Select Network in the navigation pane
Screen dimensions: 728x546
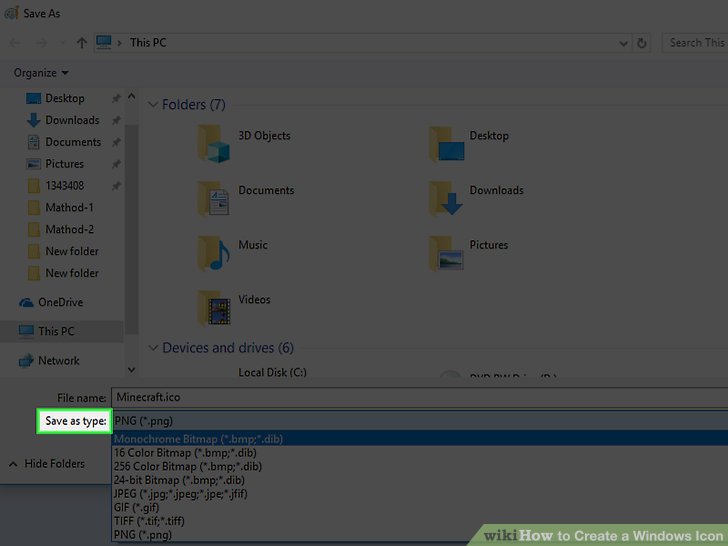58,361
